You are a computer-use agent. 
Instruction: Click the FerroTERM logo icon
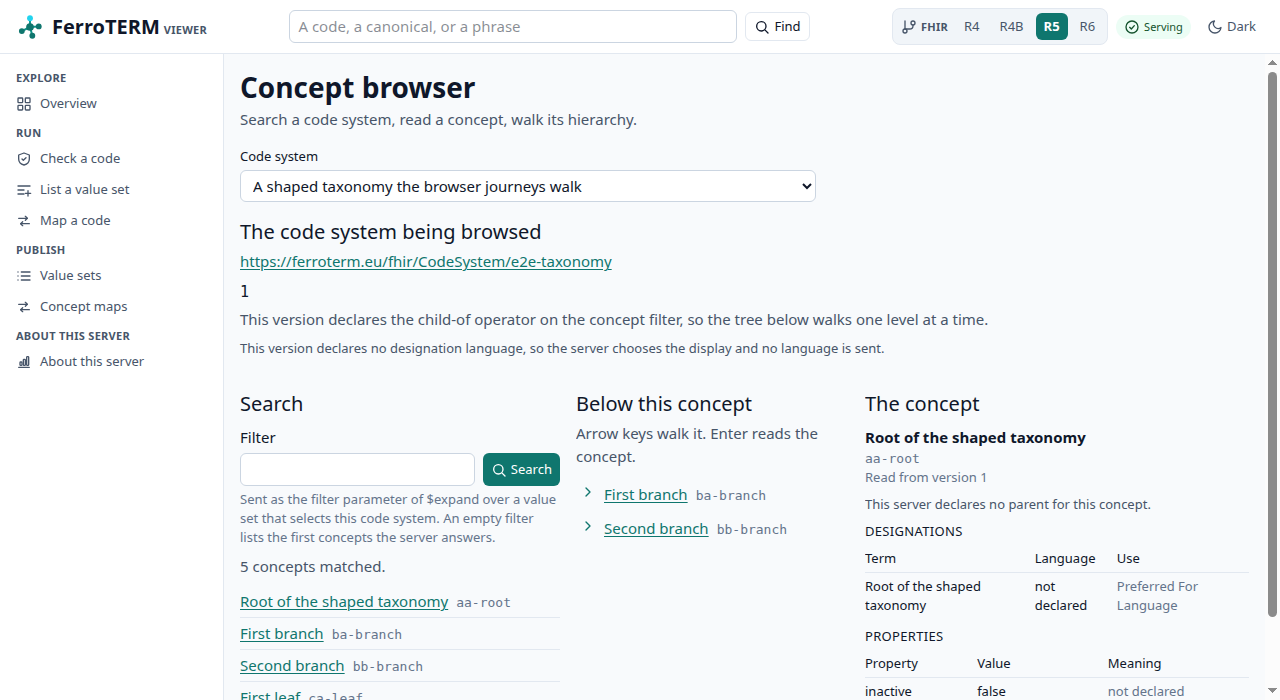pos(31,27)
